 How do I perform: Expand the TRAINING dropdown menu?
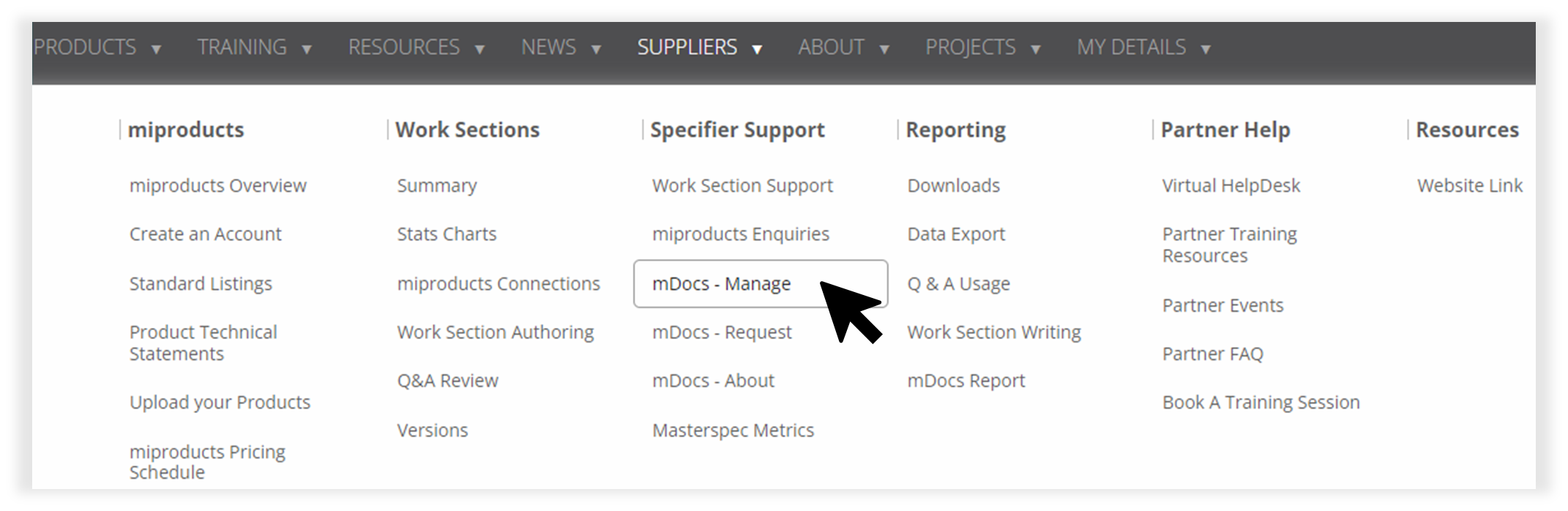point(242,47)
